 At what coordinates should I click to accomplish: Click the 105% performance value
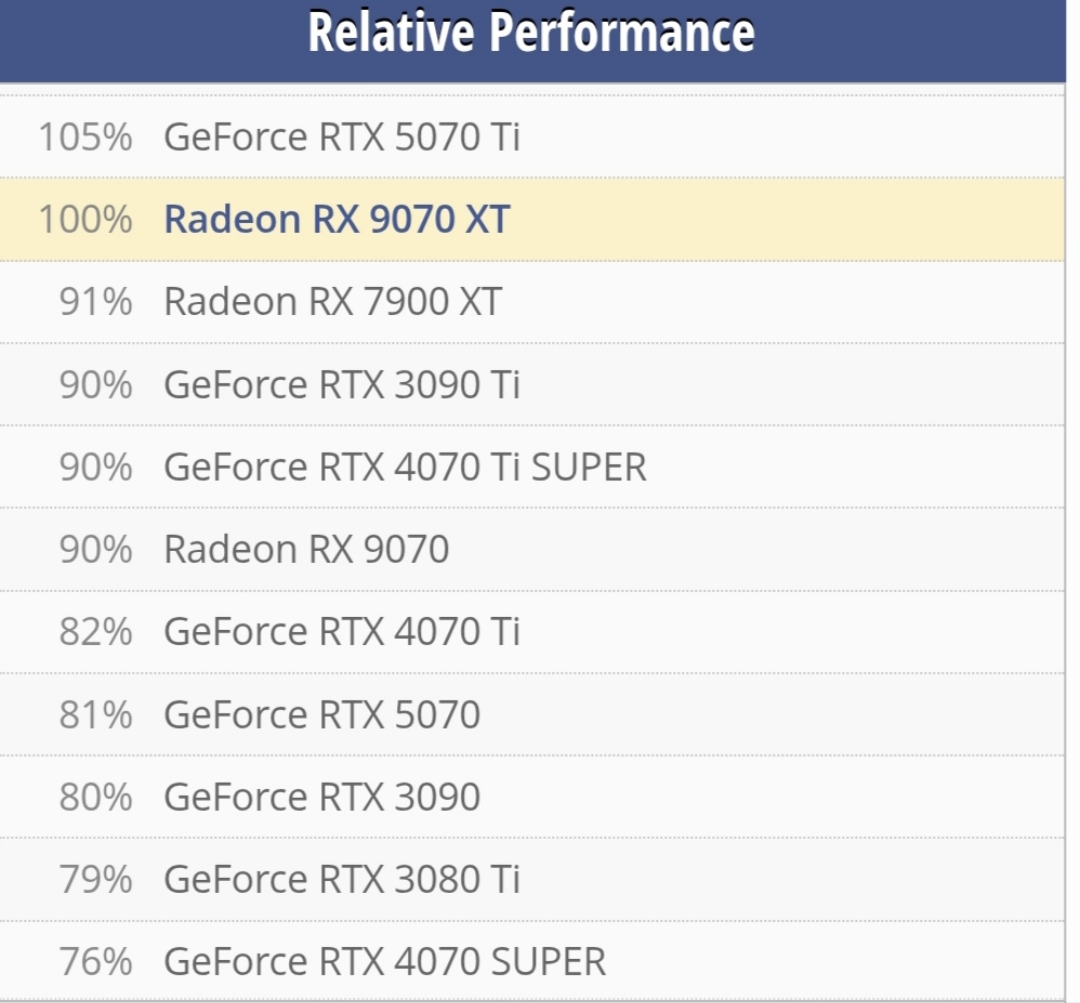85,137
